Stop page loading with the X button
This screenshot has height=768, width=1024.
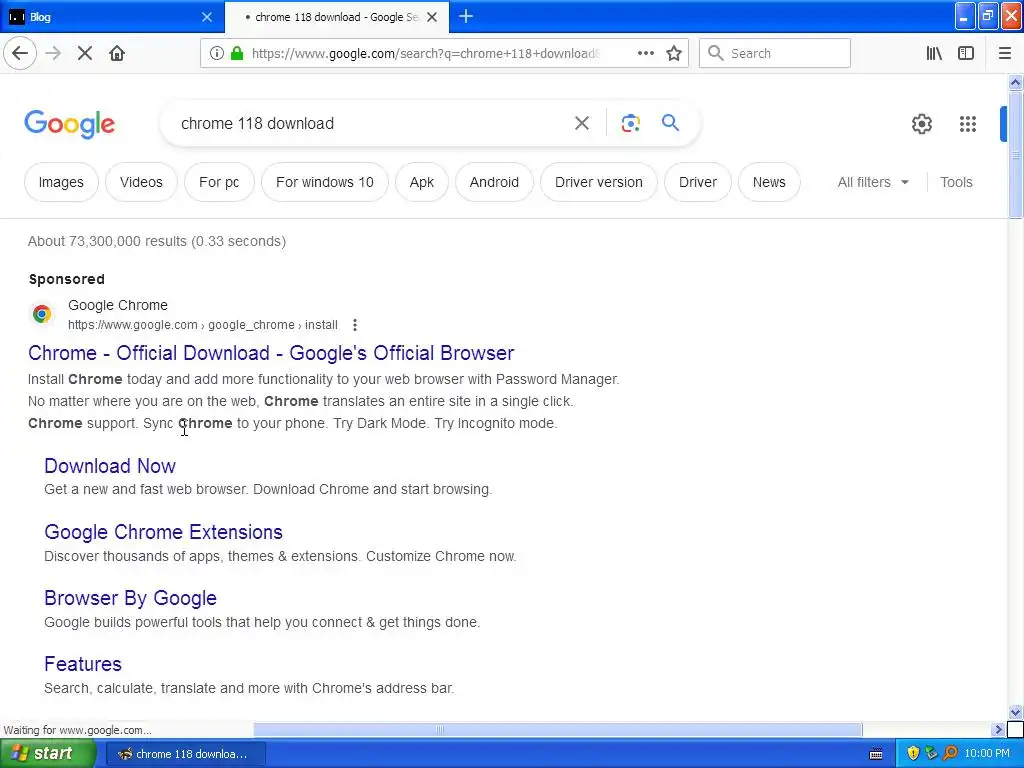click(x=85, y=53)
